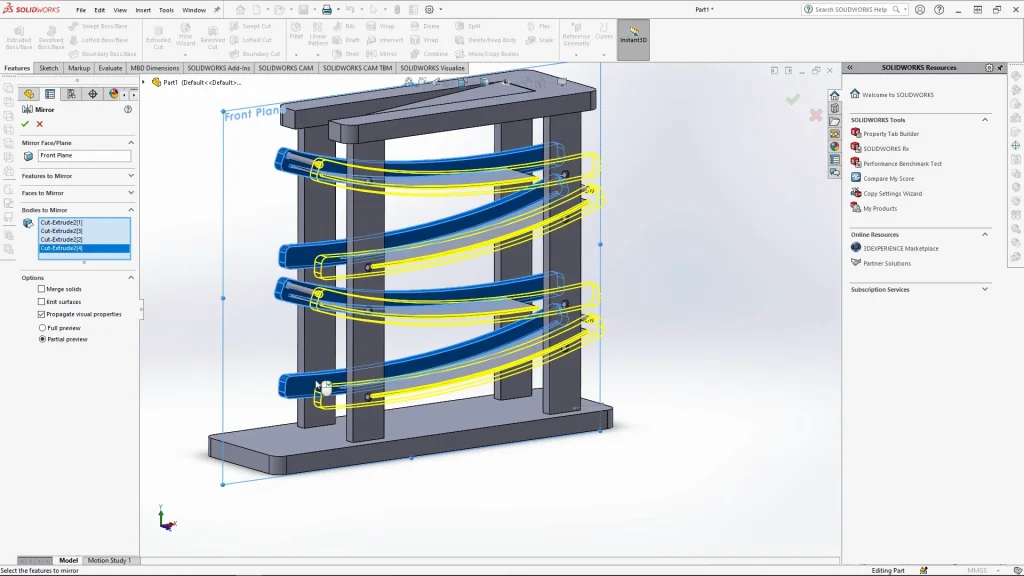The height and width of the screenshot is (576, 1024).
Task: Click the Mirror Face/Plane input field
Action: (84, 156)
